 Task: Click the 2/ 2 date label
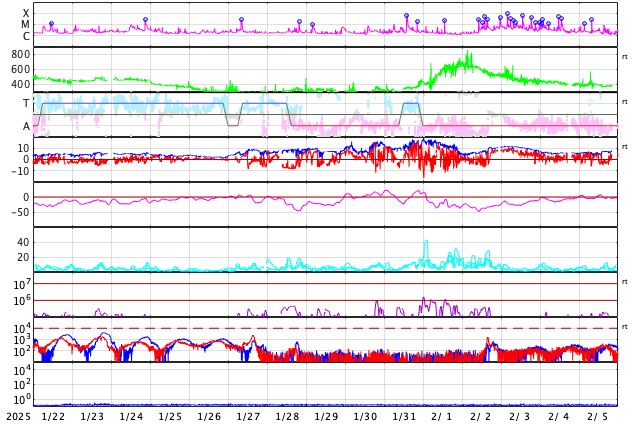pos(481,416)
